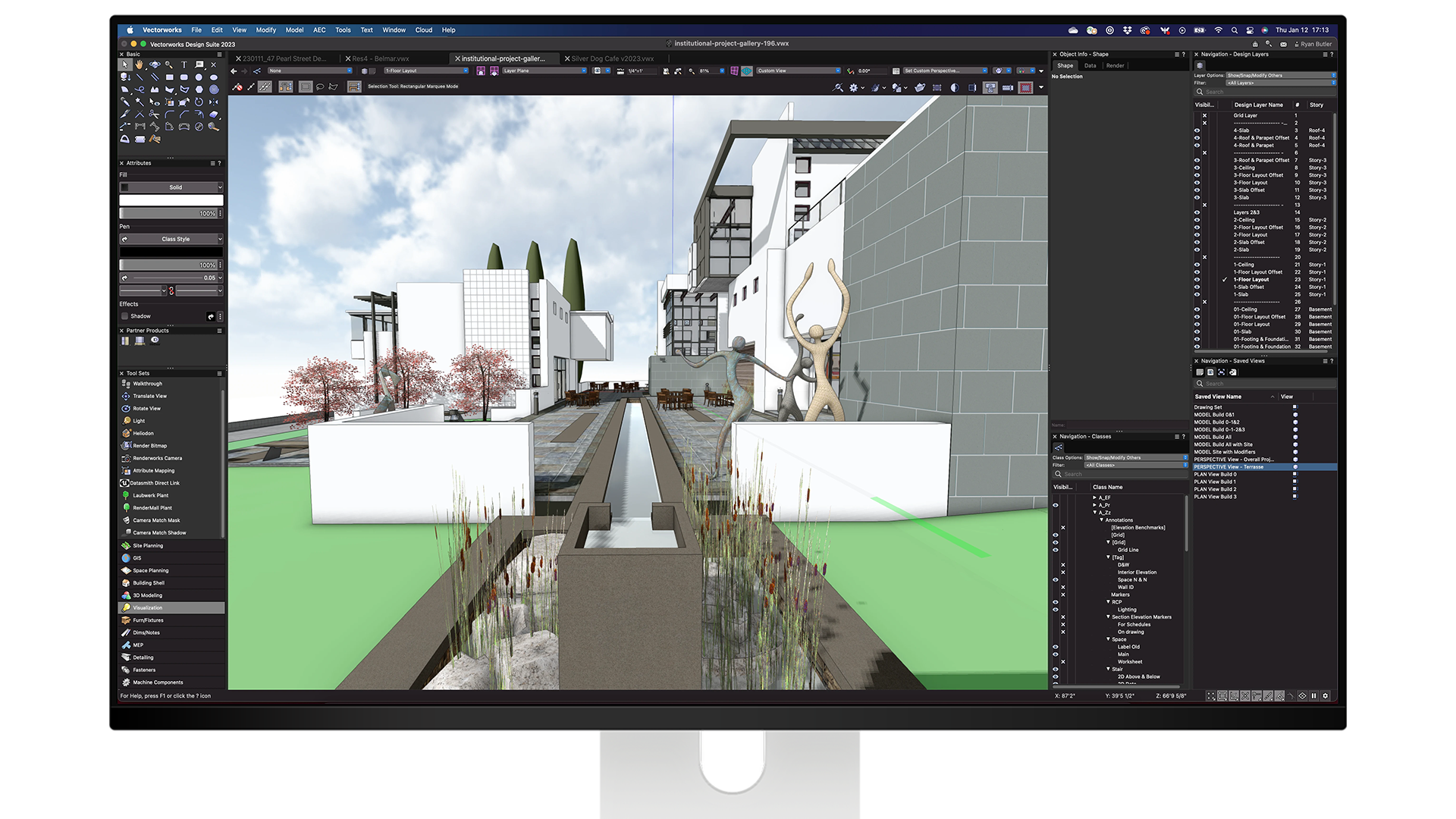Pick the Rotate tool
Viewport: 1456px width, 819px height.
pos(199,102)
